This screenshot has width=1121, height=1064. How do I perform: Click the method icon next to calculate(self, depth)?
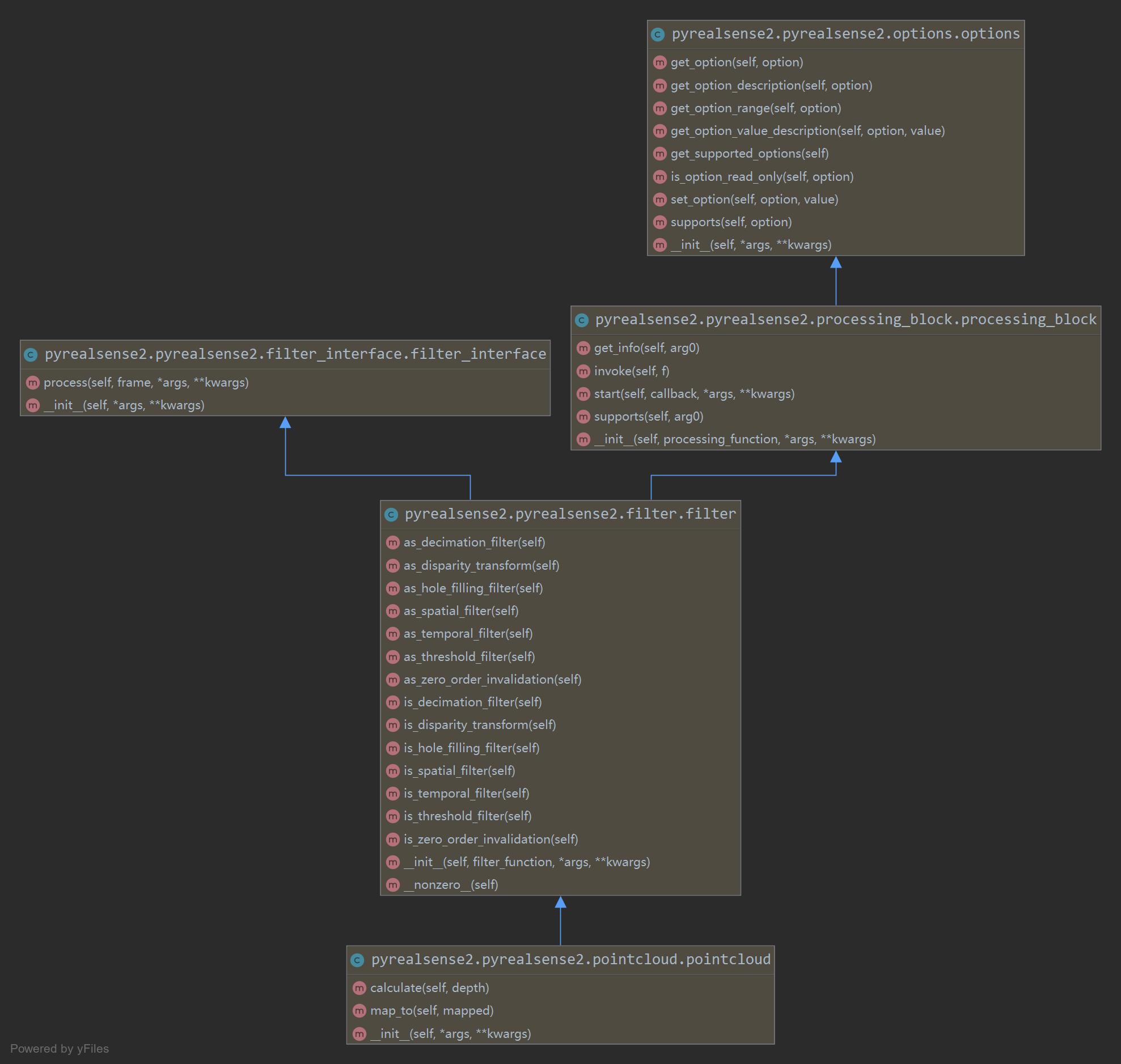pos(359,988)
